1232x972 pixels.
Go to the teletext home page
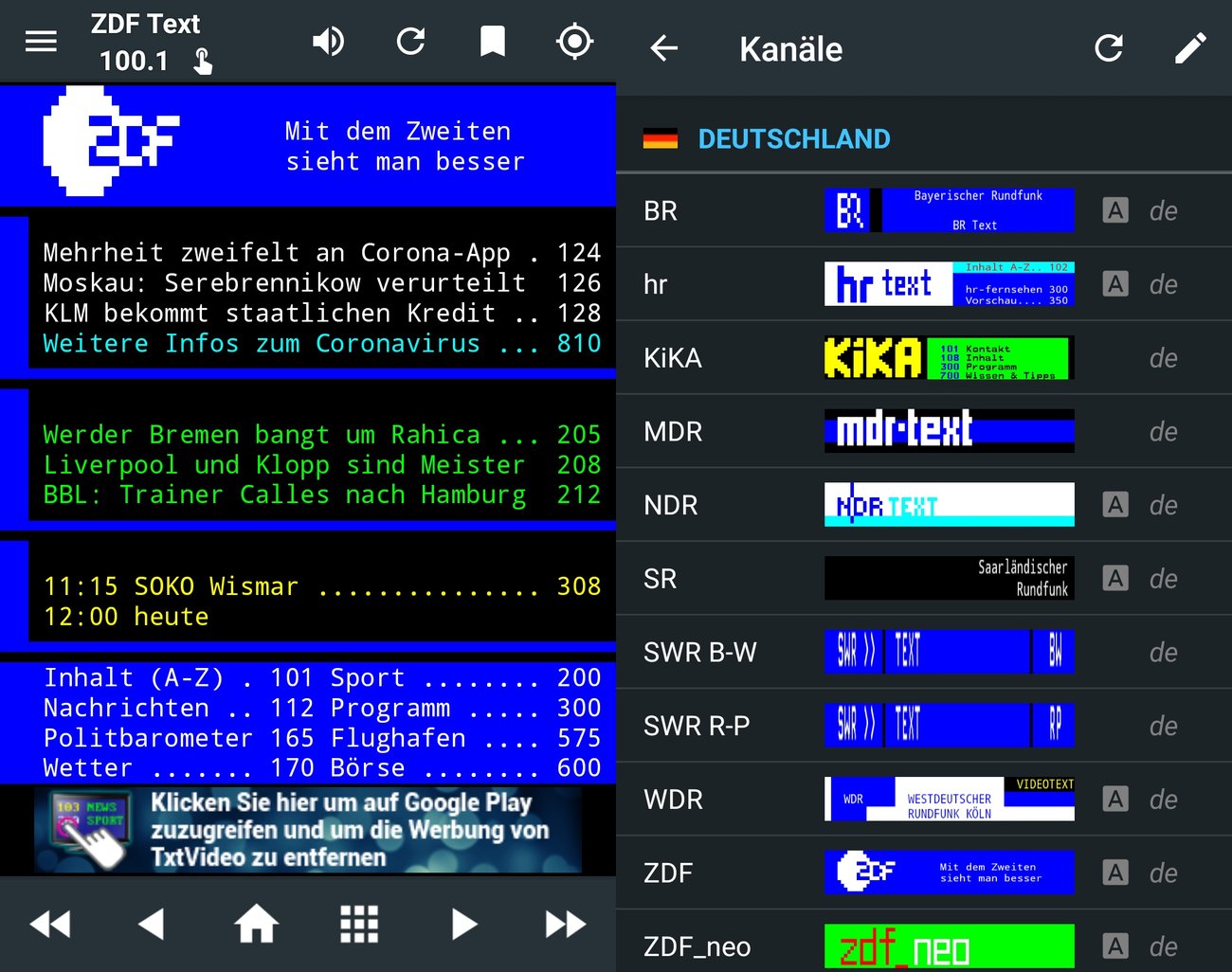click(x=257, y=924)
